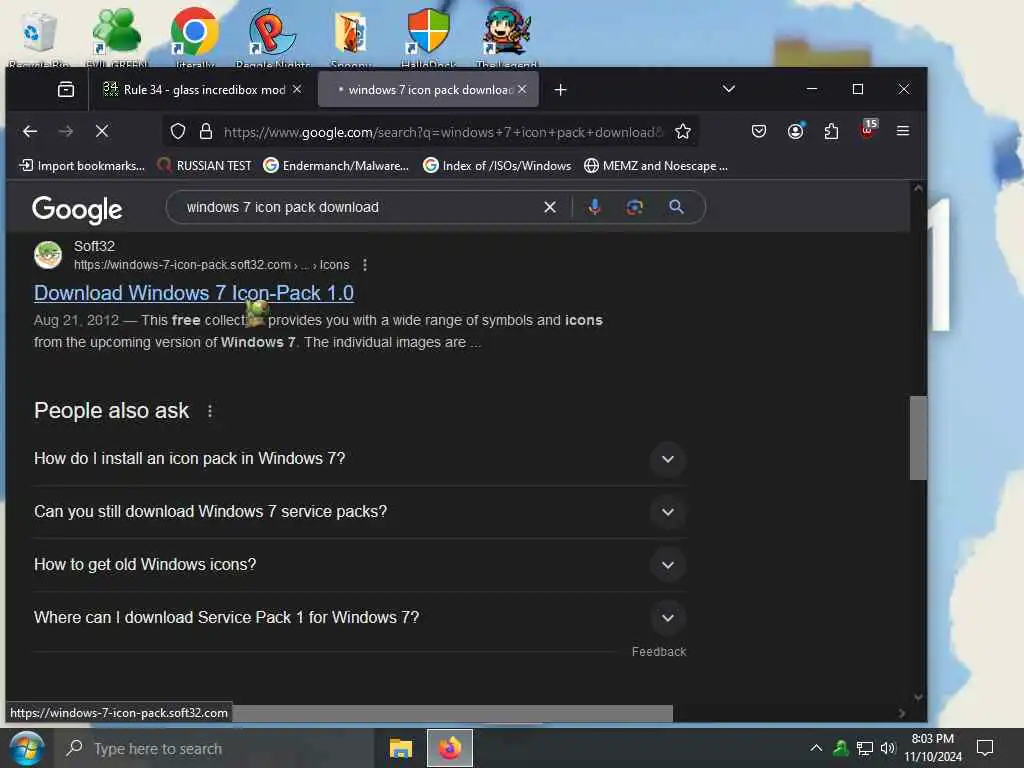
Task: Submit search with the magnifier icon
Action: [x=677, y=207]
